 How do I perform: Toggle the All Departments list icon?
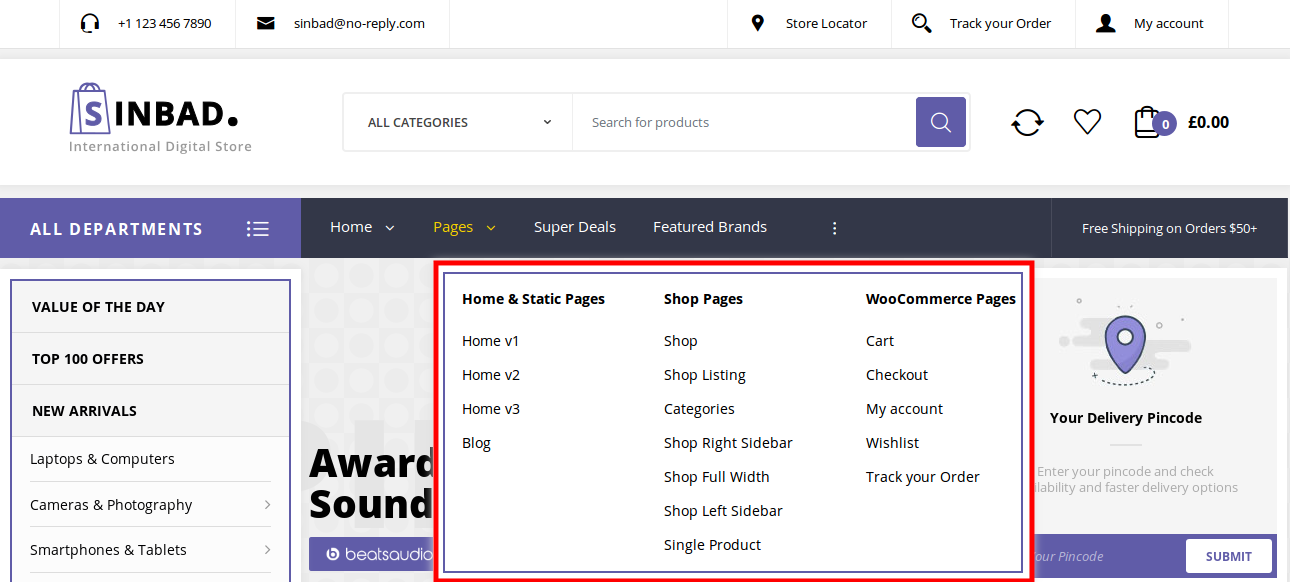pyautogui.click(x=258, y=229)
